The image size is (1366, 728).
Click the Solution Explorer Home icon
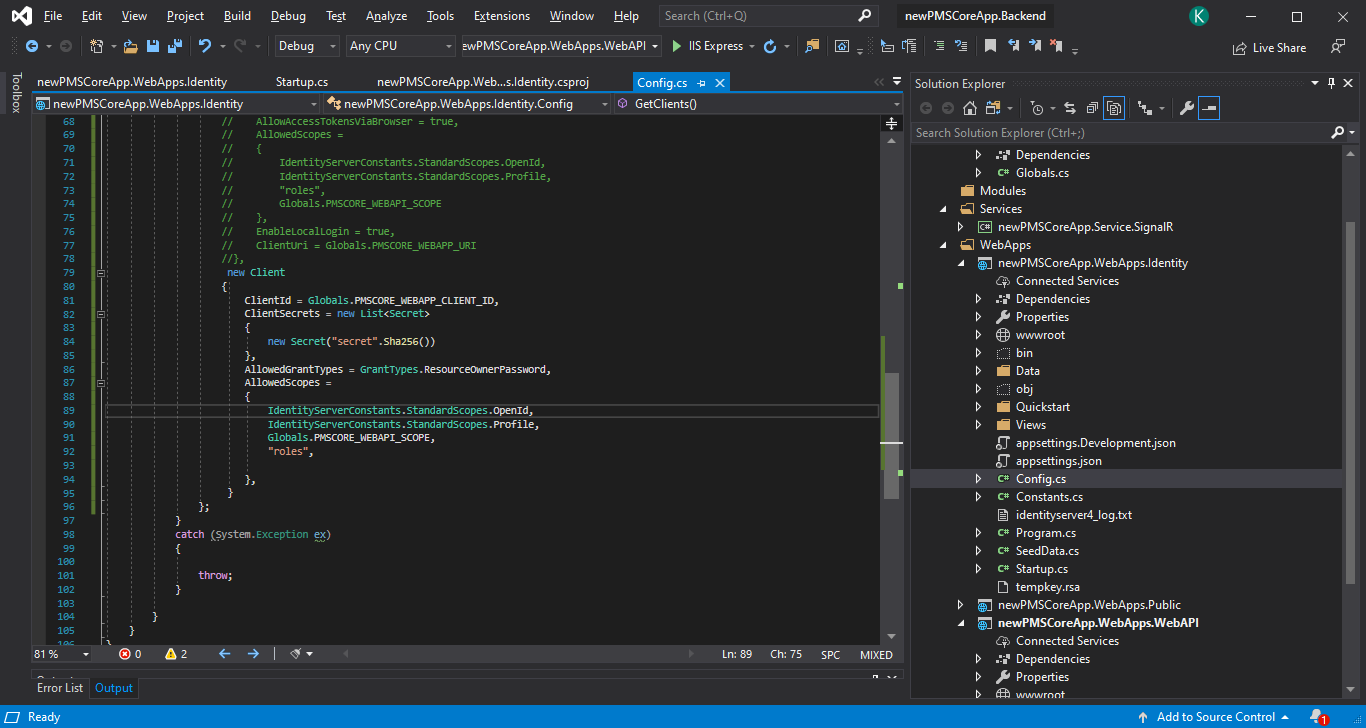tap(970, 108)
